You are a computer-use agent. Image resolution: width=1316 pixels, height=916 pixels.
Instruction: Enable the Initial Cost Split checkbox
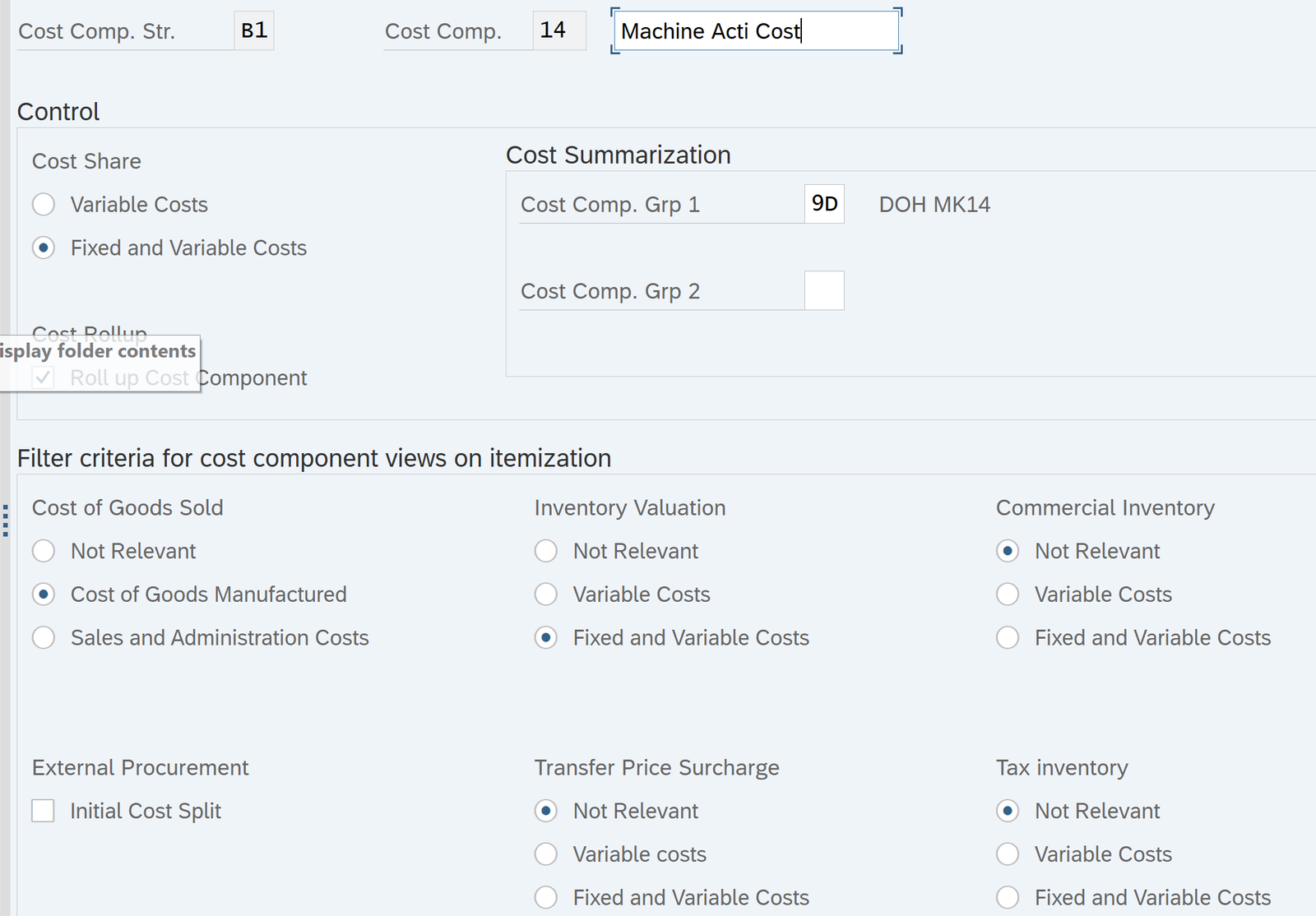[x=44, y=811]
